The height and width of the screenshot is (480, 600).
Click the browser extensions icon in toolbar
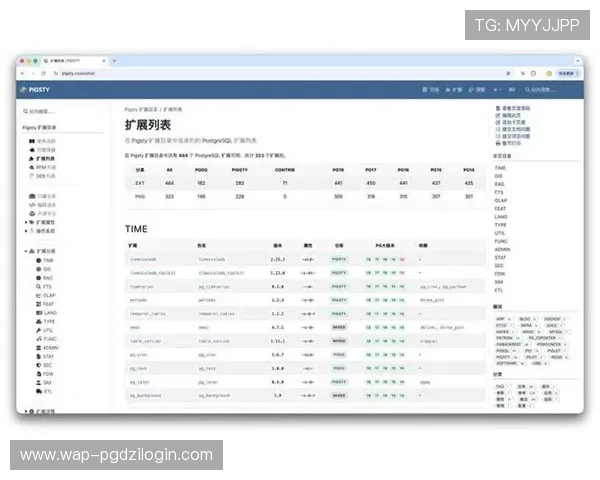click(533, 73)
